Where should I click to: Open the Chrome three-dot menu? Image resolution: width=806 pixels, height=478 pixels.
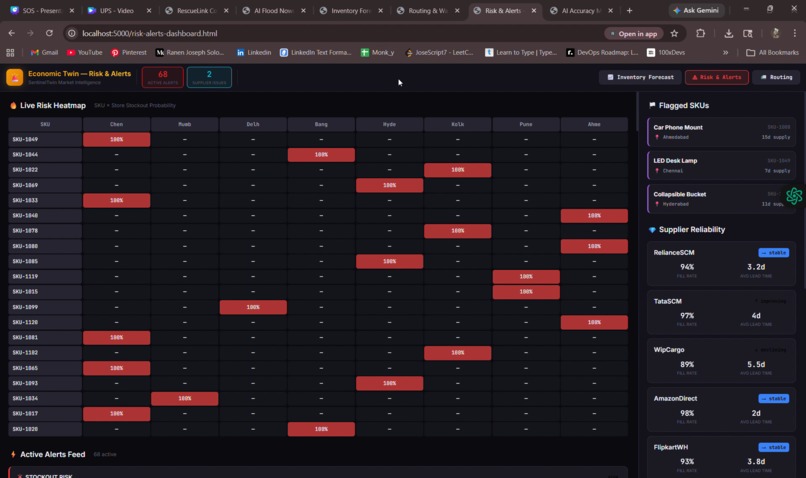pos(795,33)
